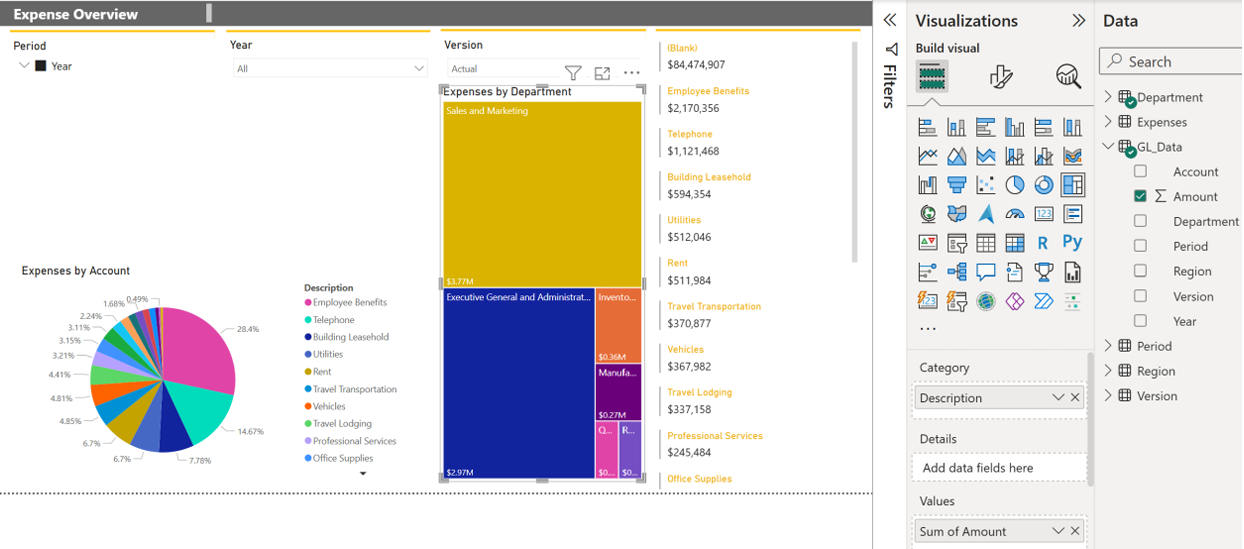Check the Version field under GL_Data

[1140, 296]
